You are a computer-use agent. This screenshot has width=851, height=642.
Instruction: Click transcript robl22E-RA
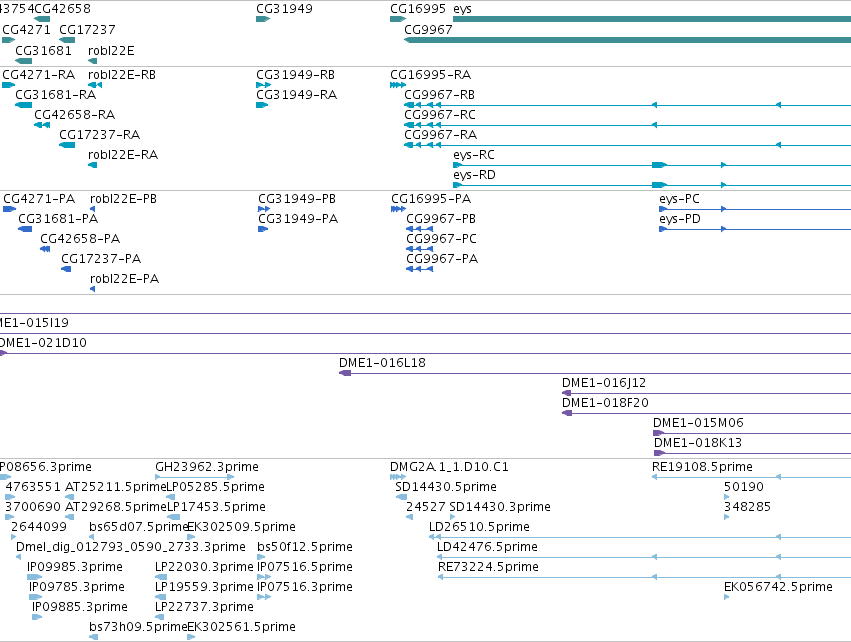123,155
